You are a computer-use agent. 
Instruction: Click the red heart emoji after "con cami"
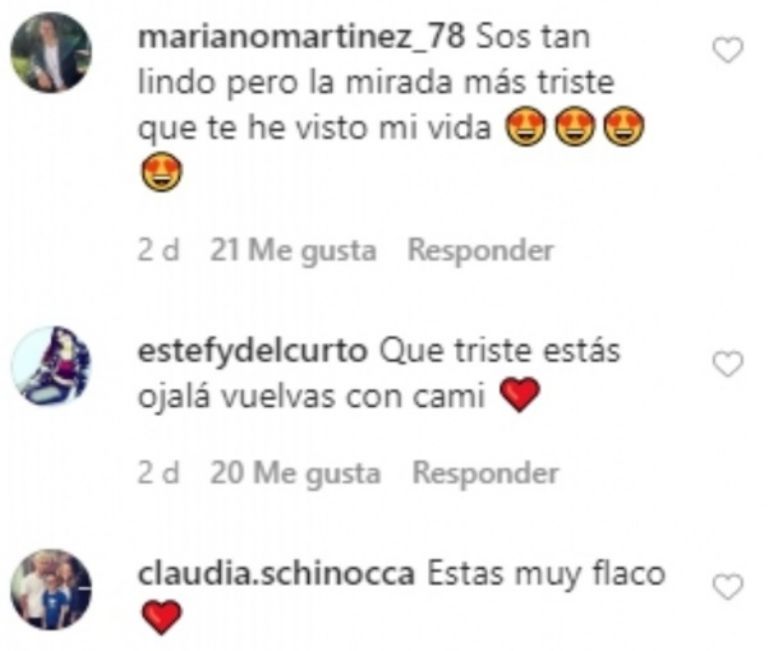click(x=520, y=395)
